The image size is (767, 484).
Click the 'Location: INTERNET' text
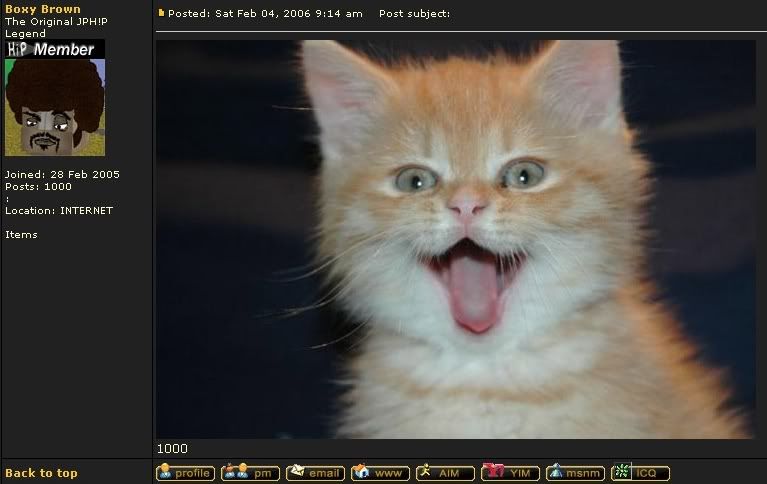coord(59,210)
